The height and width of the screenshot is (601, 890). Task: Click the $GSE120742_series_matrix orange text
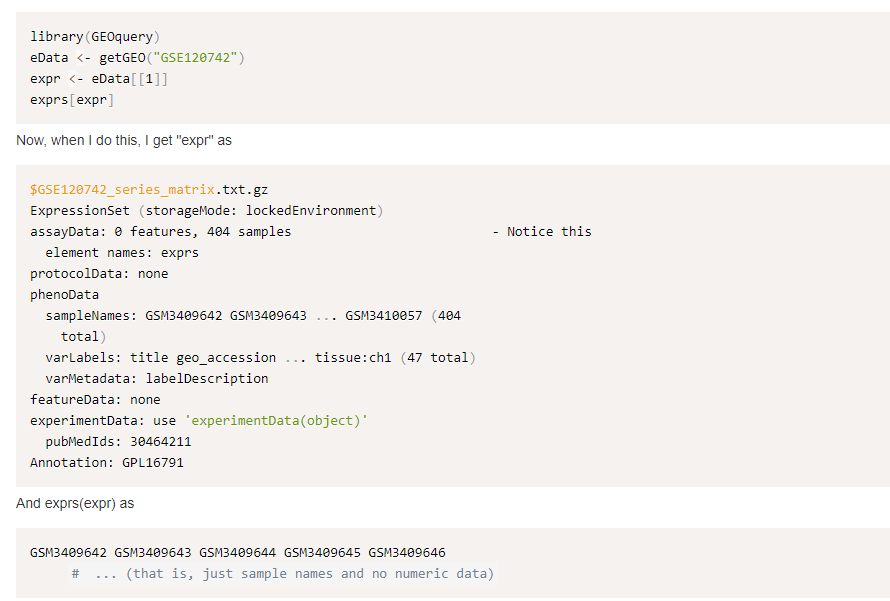pos(122,190)
